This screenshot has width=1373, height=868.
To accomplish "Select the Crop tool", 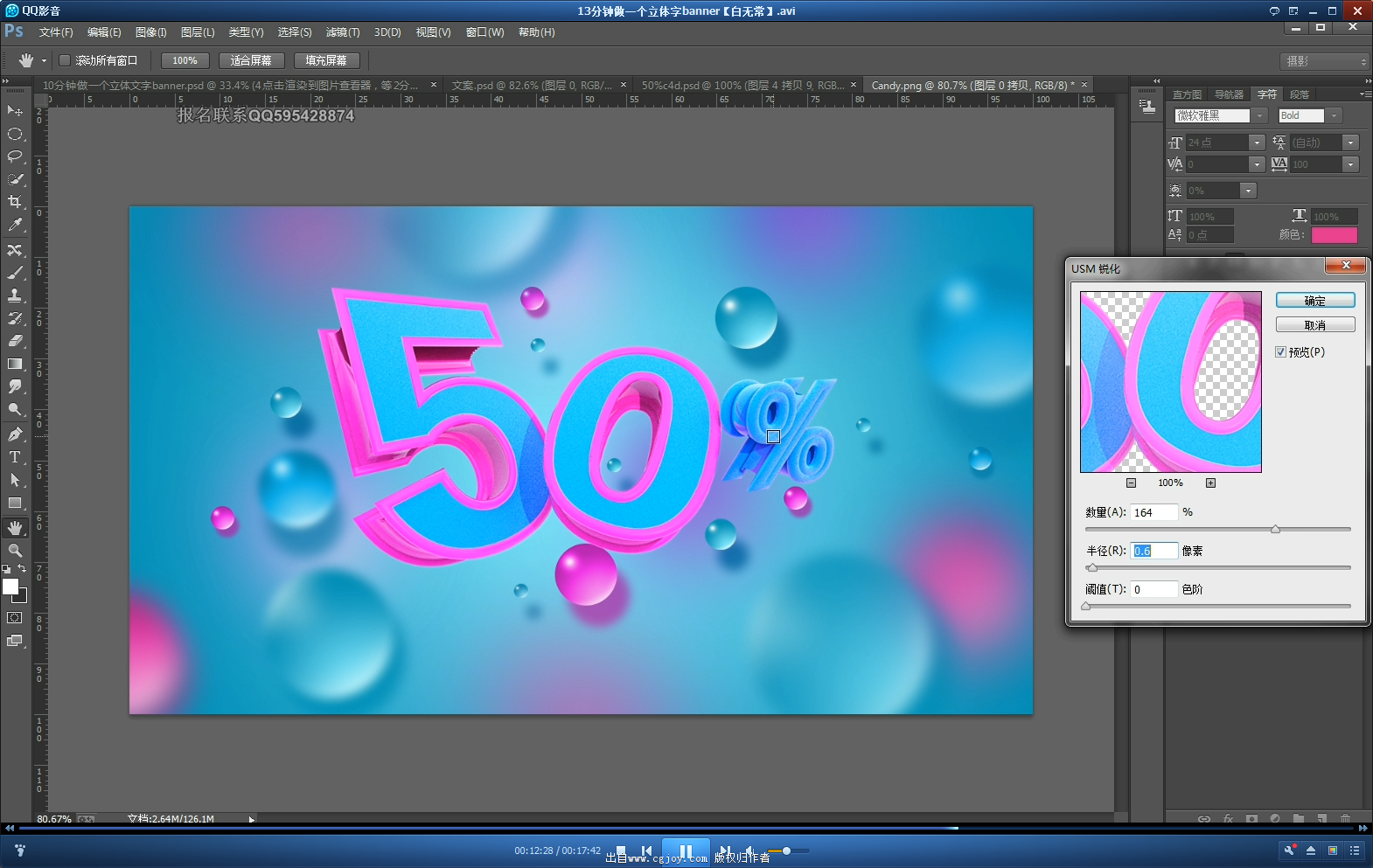I will pos(15,202).
